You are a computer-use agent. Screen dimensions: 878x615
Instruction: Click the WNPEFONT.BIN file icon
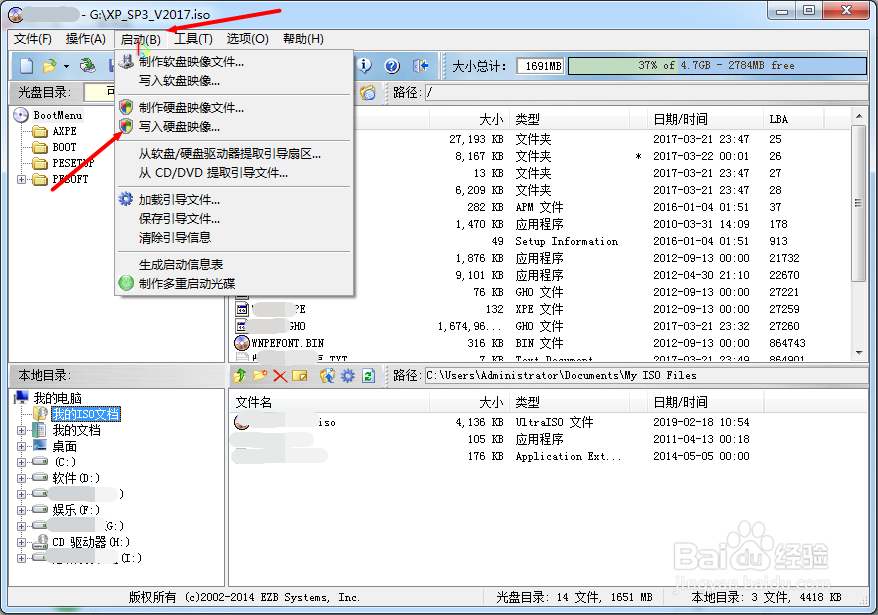[242, 343]
